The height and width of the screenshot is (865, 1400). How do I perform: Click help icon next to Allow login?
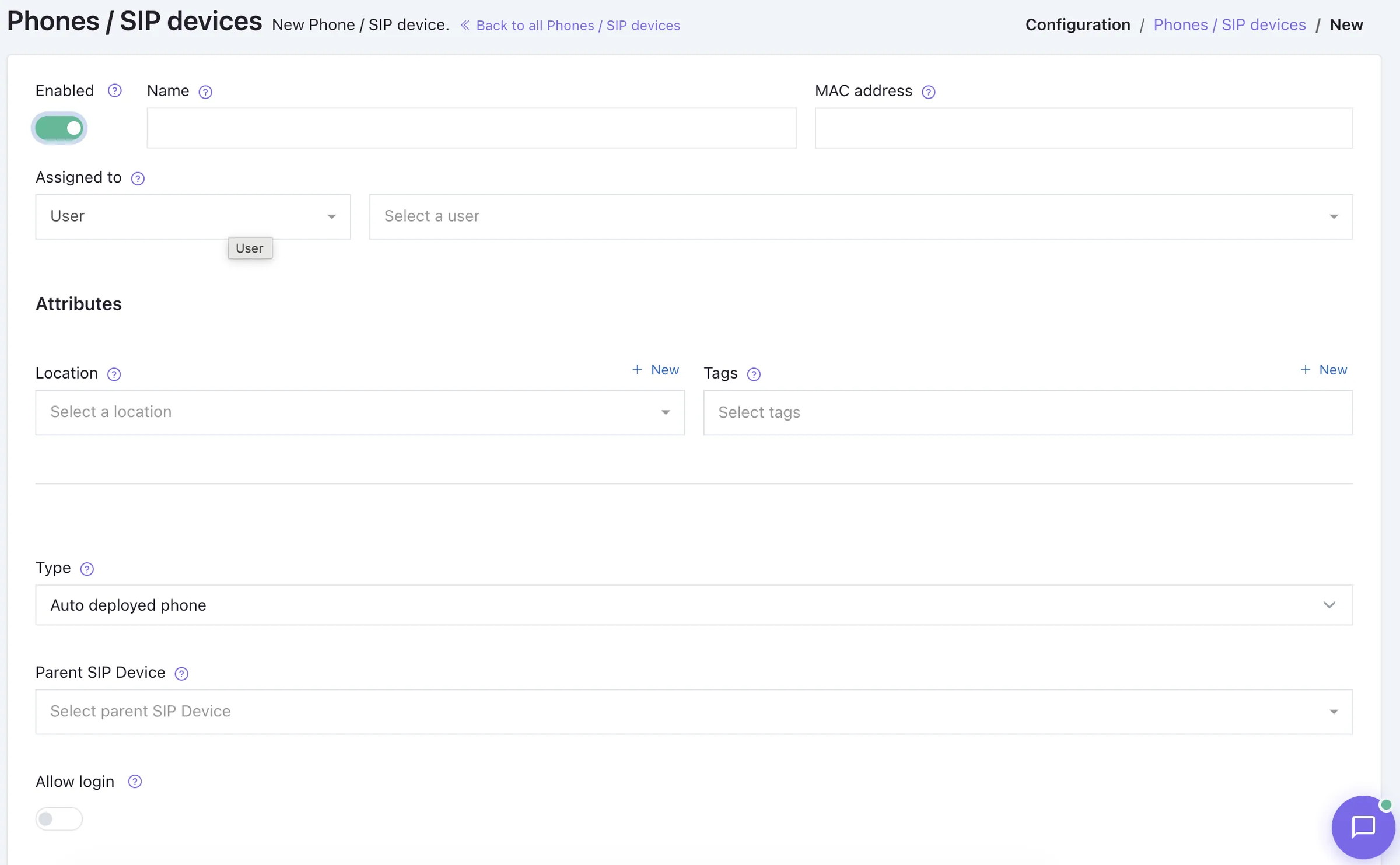(x=135, y=781)
